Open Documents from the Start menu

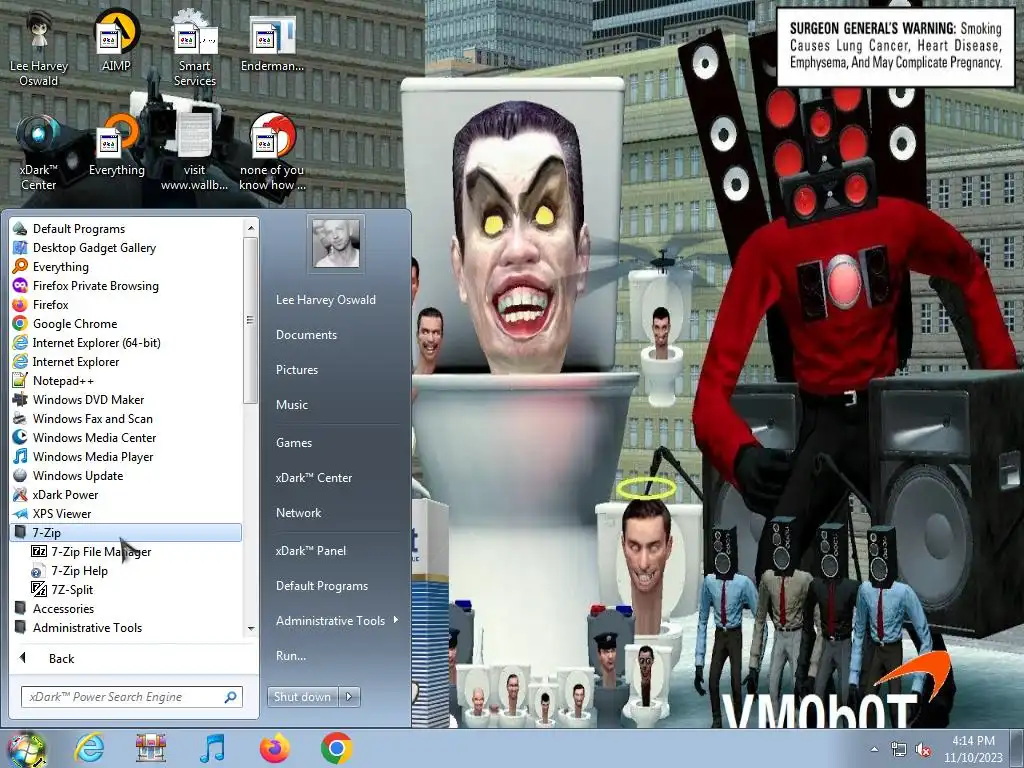[306, 334]
